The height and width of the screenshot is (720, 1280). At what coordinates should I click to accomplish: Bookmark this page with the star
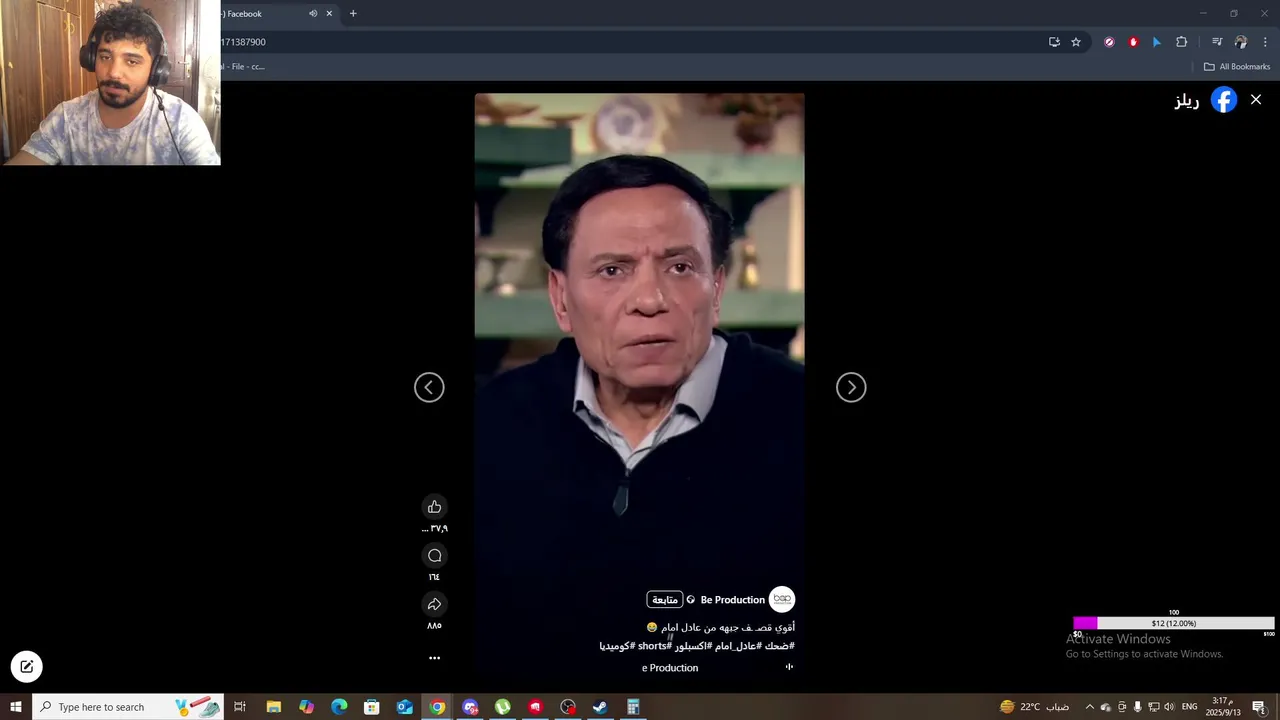click(x=1076, y=42)
